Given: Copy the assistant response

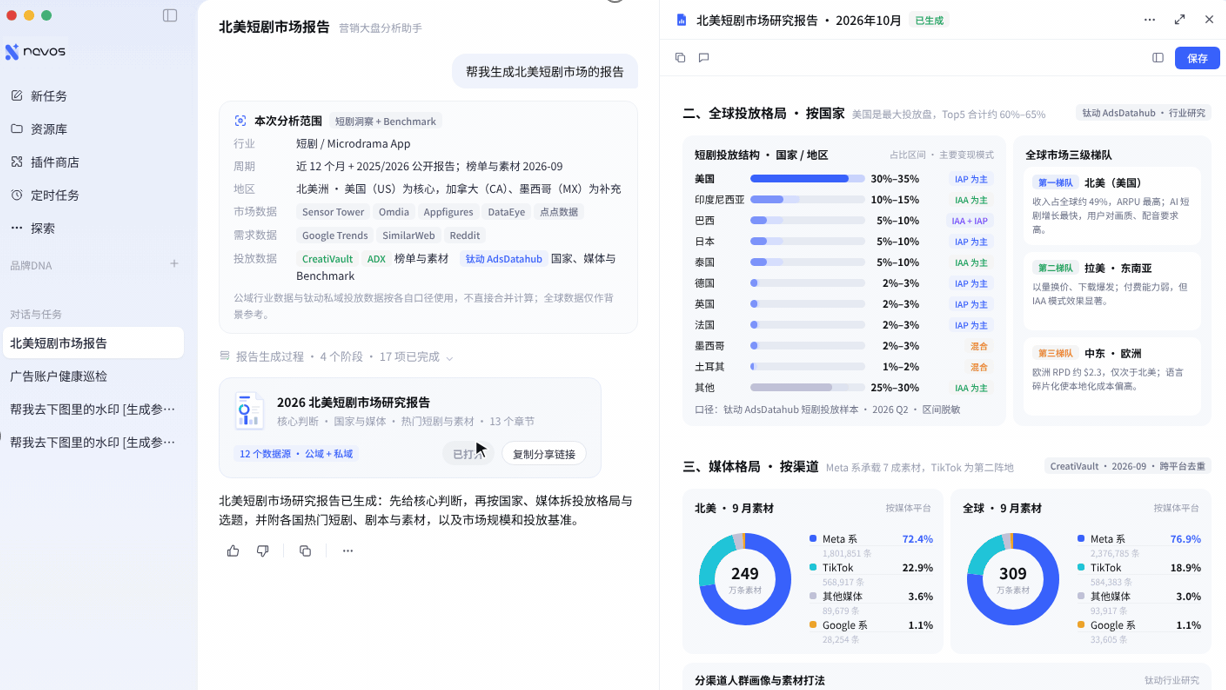Looking at the screenshot, I should (305, 551).
